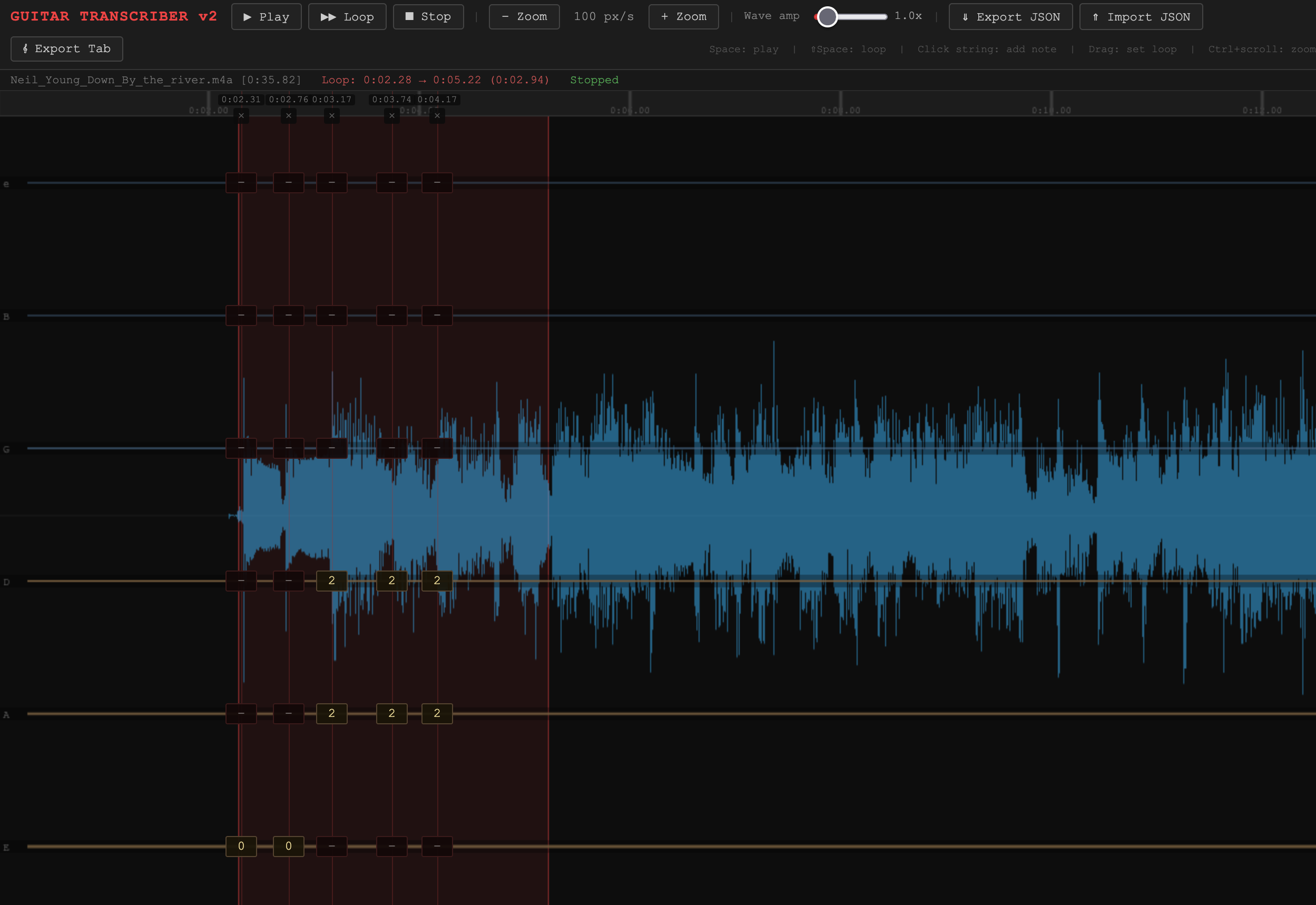Edit the fret 2 note on A string at 0:04.17
The width and height of the screenshot is (1316, 905).
437,713
